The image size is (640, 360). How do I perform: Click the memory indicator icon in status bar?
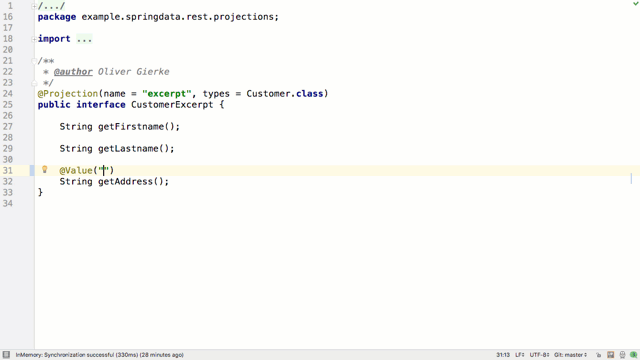click(x=611, y=355)
